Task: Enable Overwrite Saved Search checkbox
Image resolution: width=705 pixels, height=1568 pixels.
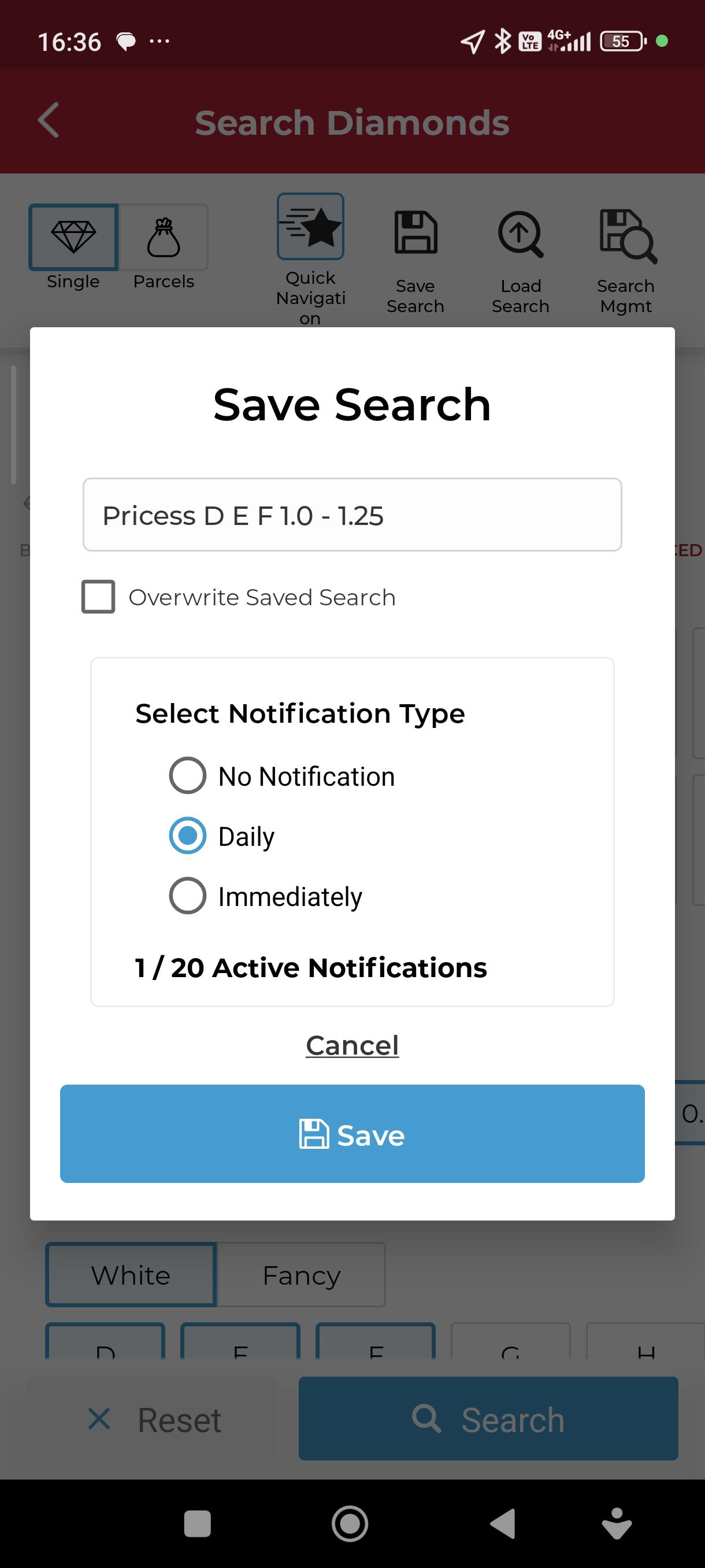Action: click(99, 597)
